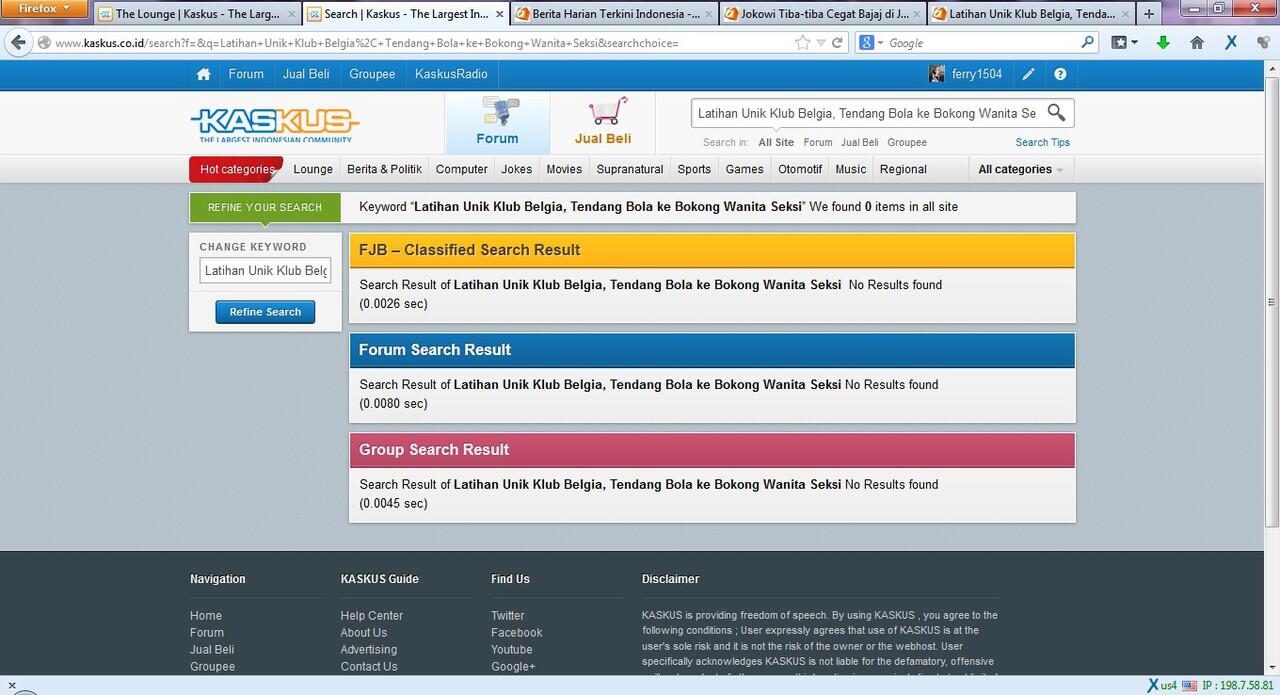This screenshot has height=695, width=1280.
Task: Open the Music category
Action: point(851,169)
